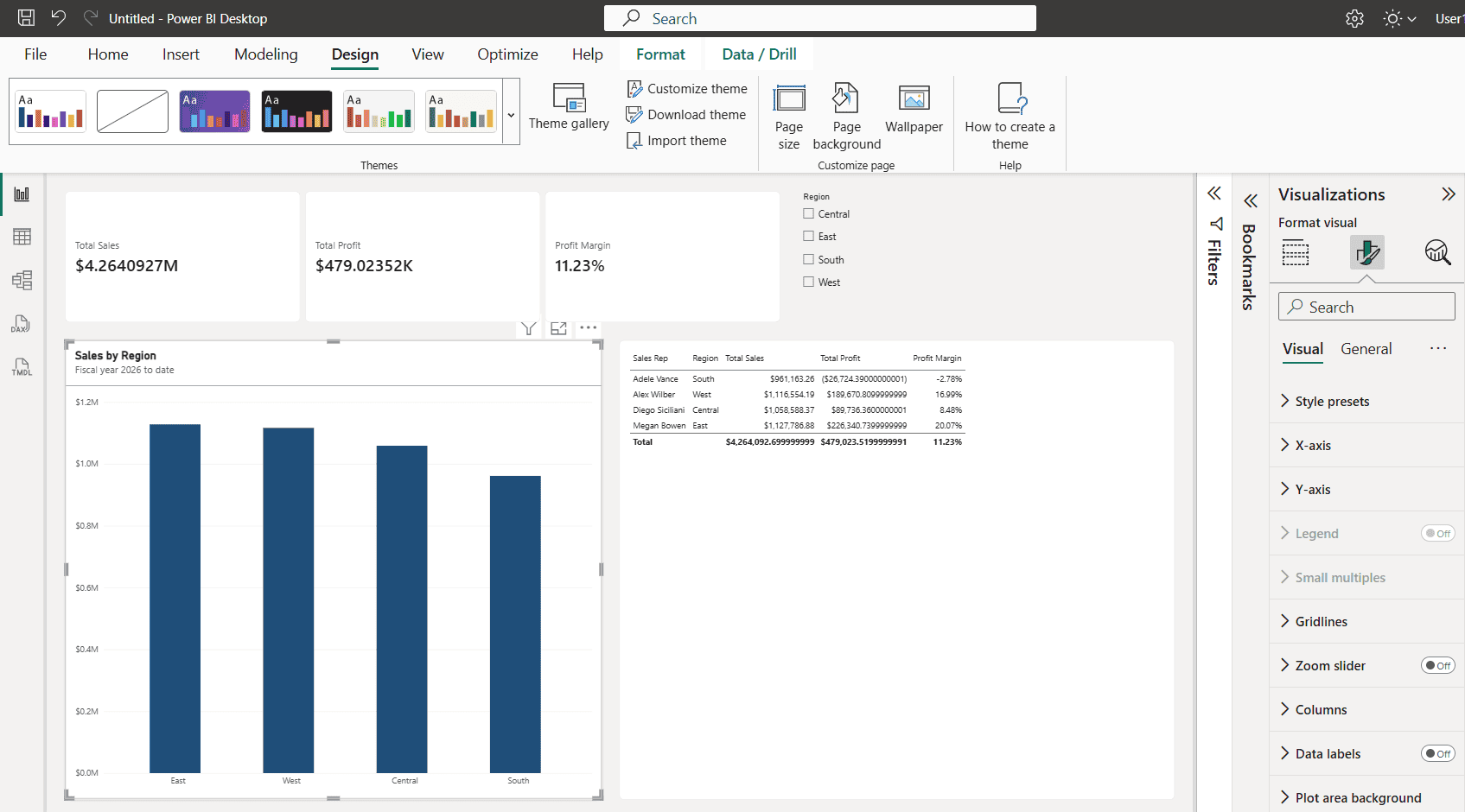The image size is (1465, 812).
Task: Switch to Model view icon
Action: point(22,280)
